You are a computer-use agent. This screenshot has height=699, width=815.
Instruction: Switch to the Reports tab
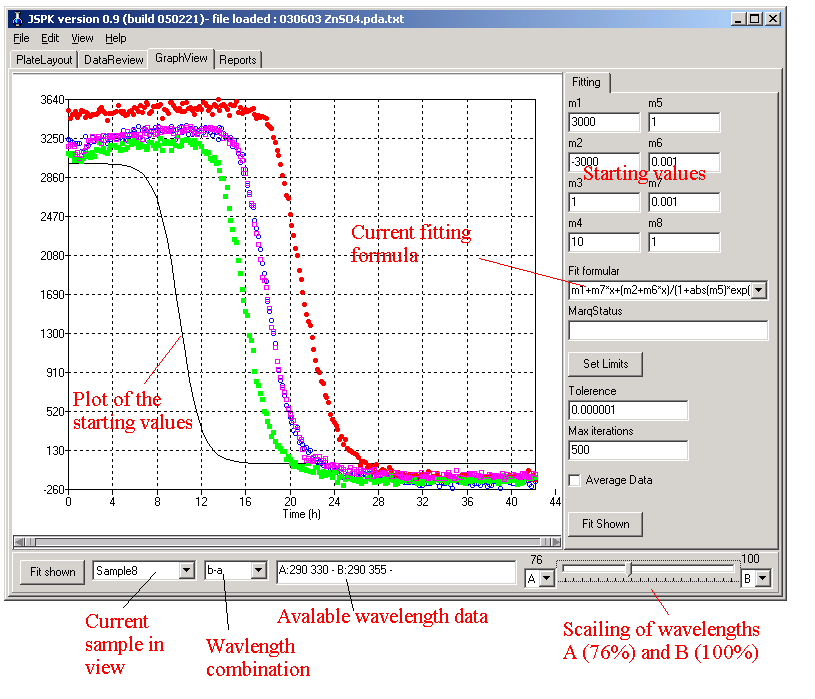pyautogui.click(x=238, y=60)
